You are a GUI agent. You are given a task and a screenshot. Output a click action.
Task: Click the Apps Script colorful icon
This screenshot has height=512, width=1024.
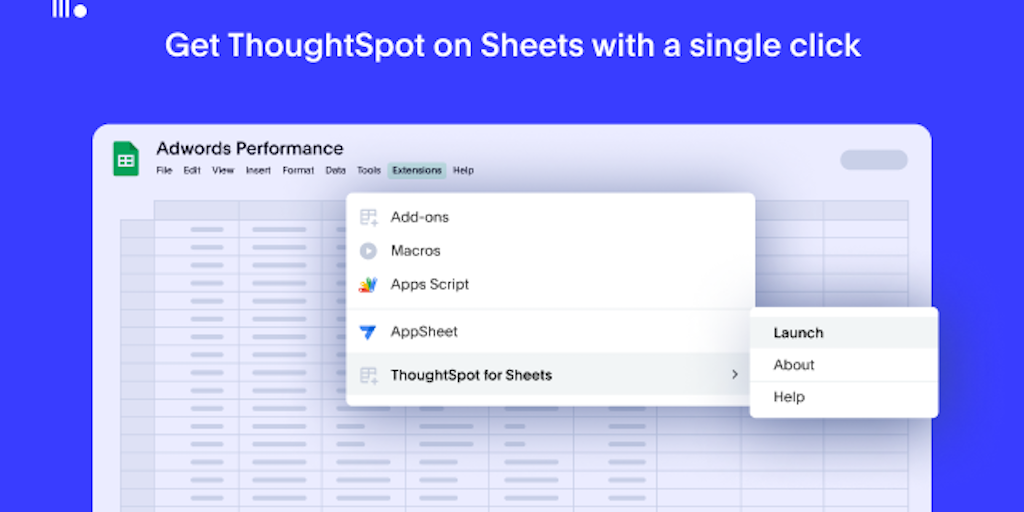tap(368, 285)
